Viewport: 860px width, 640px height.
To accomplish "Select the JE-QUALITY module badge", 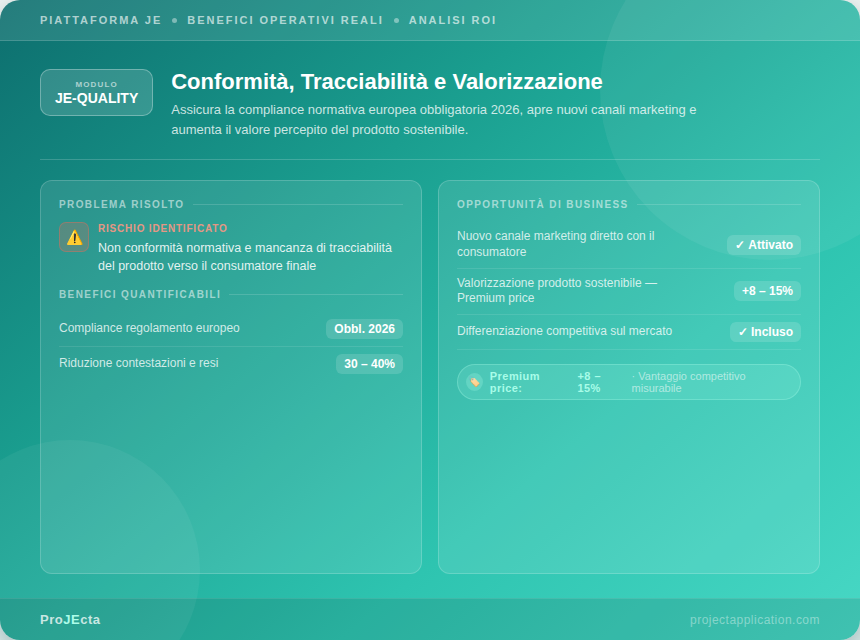I will point(96,92).
